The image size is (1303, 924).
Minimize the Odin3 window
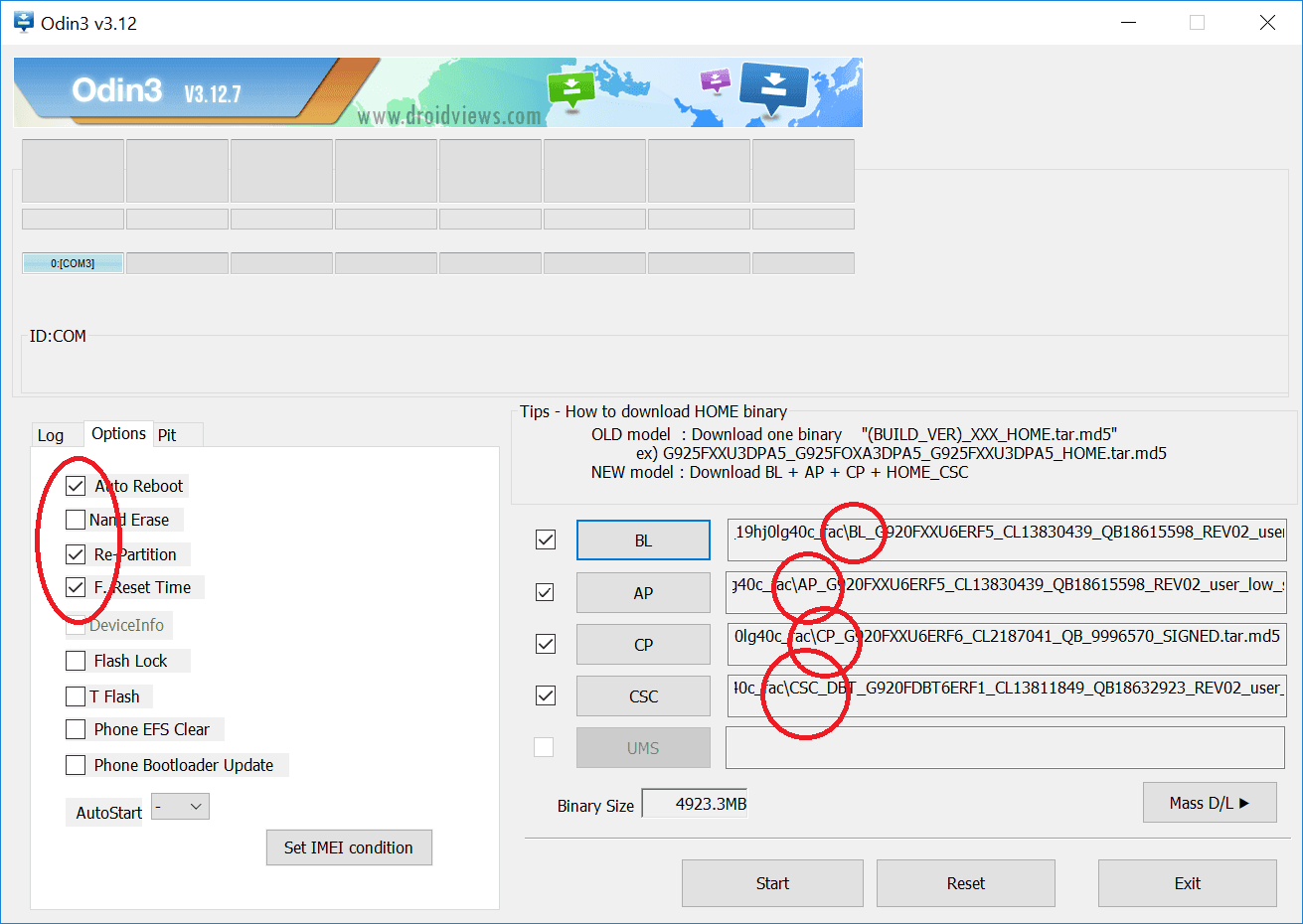tap(1129, 22)
